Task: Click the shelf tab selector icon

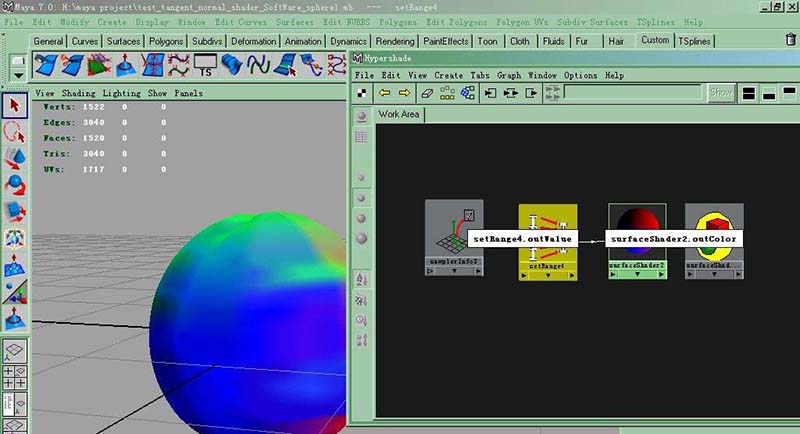Action: tap(18, 61)
